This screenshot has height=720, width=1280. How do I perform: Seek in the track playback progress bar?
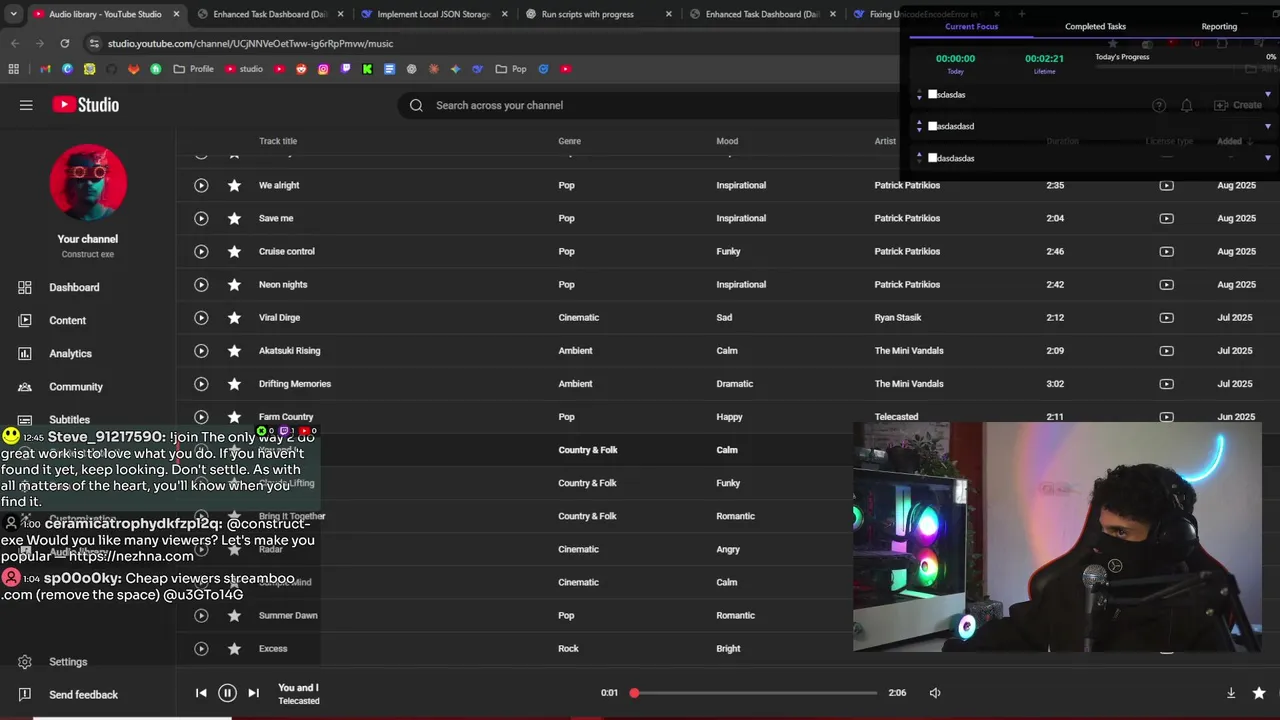click(755, 692)
